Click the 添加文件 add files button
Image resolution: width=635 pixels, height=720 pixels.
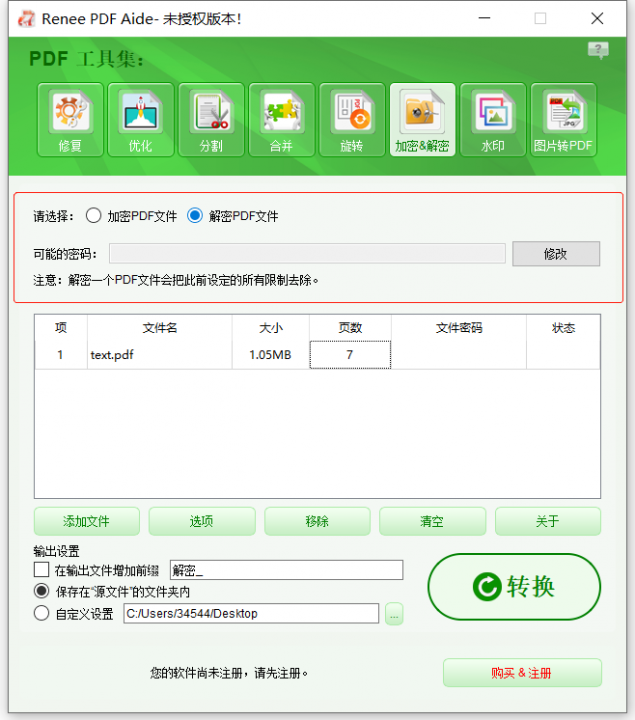[87, 521]
